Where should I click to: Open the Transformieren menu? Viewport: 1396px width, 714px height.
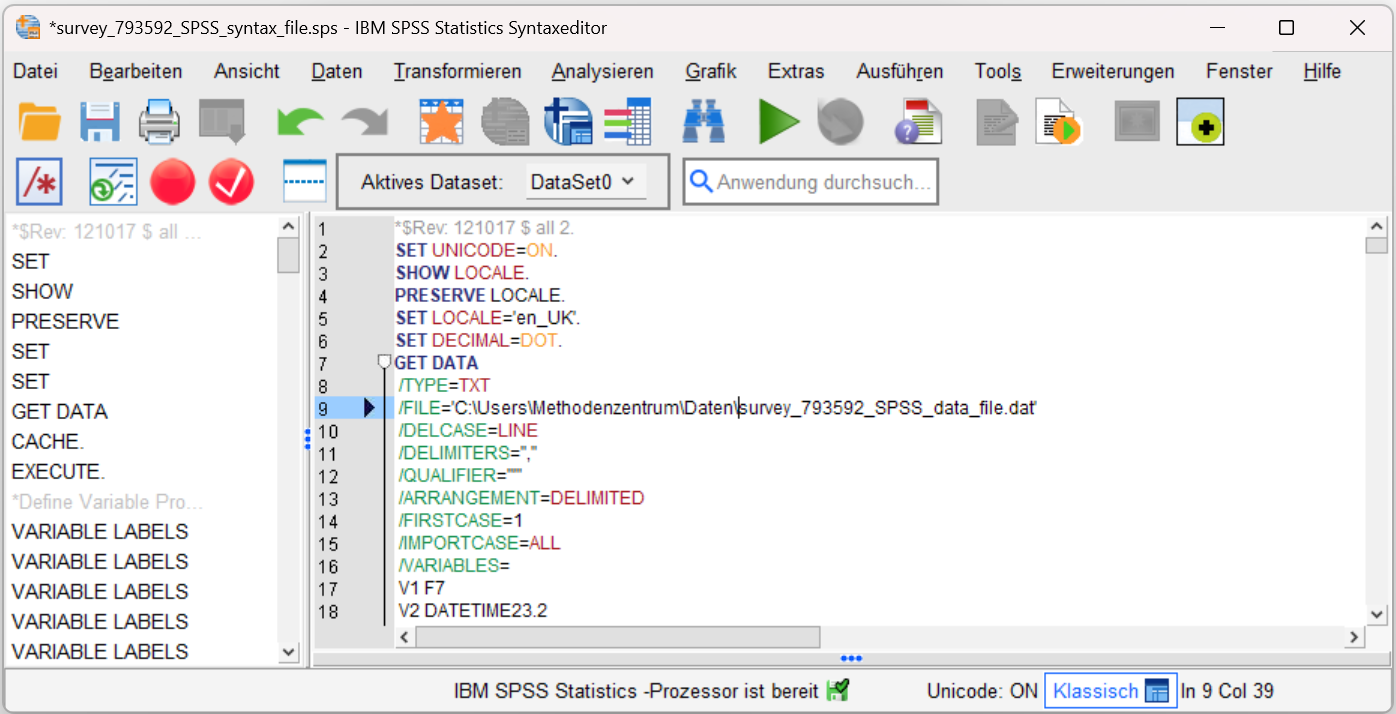pyautogui.click(x=457, y=71)
